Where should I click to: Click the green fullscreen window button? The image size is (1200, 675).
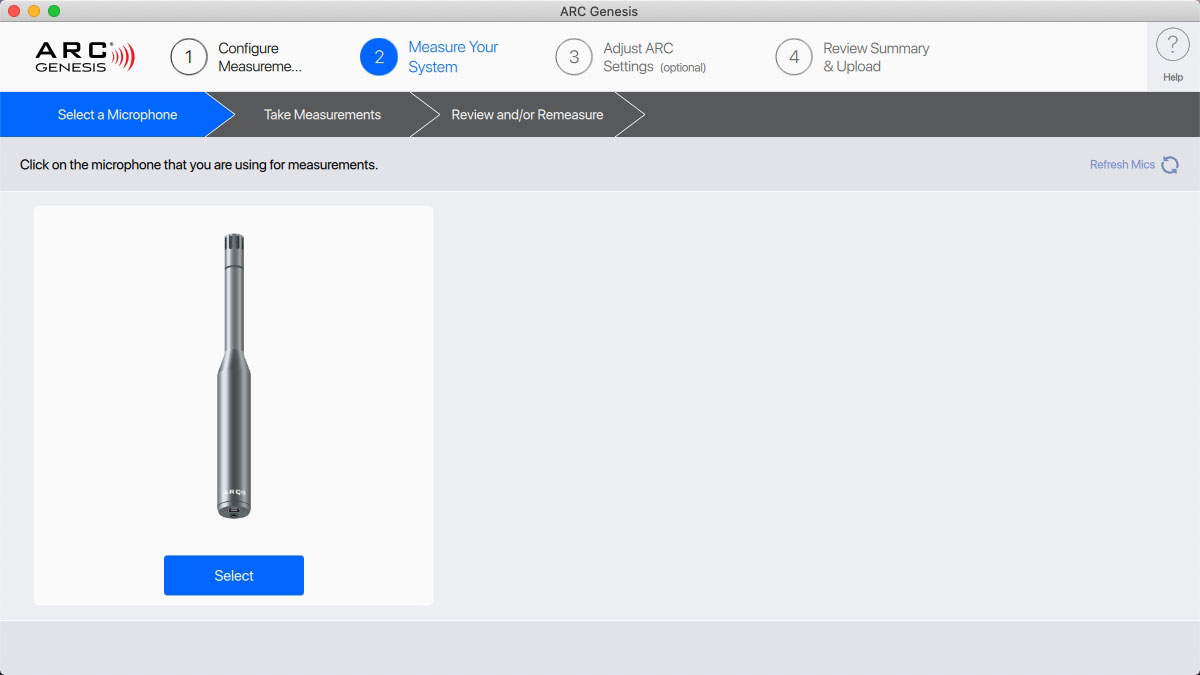coord(54,11)
